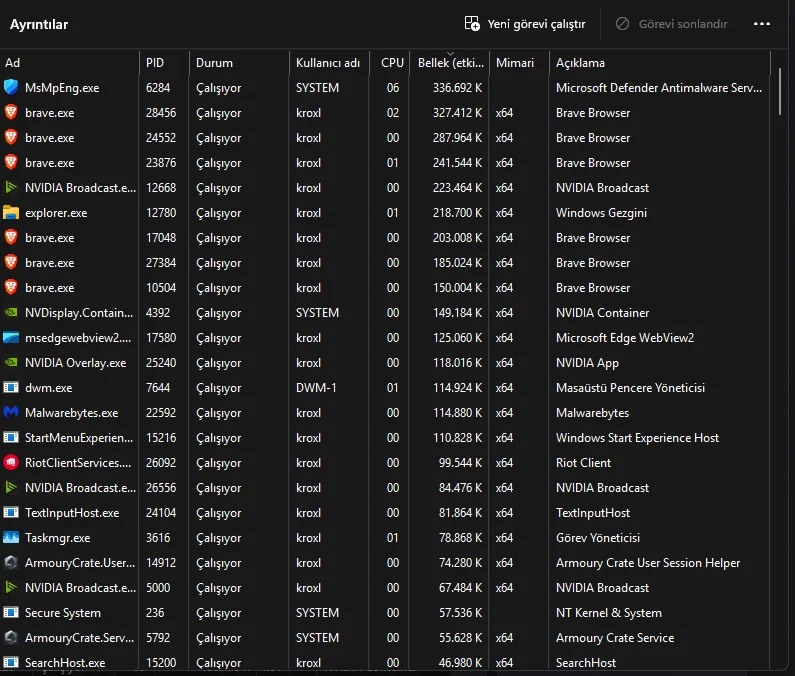Viewport: 795px width, 676px height.
Task: Click description Riot Client
Action: tap(583, 462)
